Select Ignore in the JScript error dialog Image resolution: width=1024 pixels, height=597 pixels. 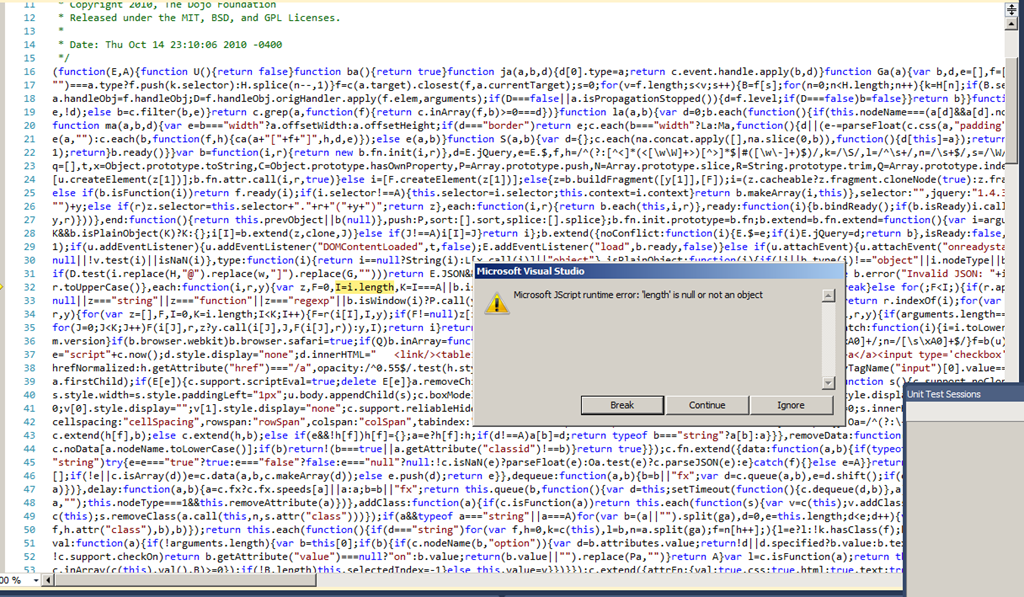[x=791, y=405]
